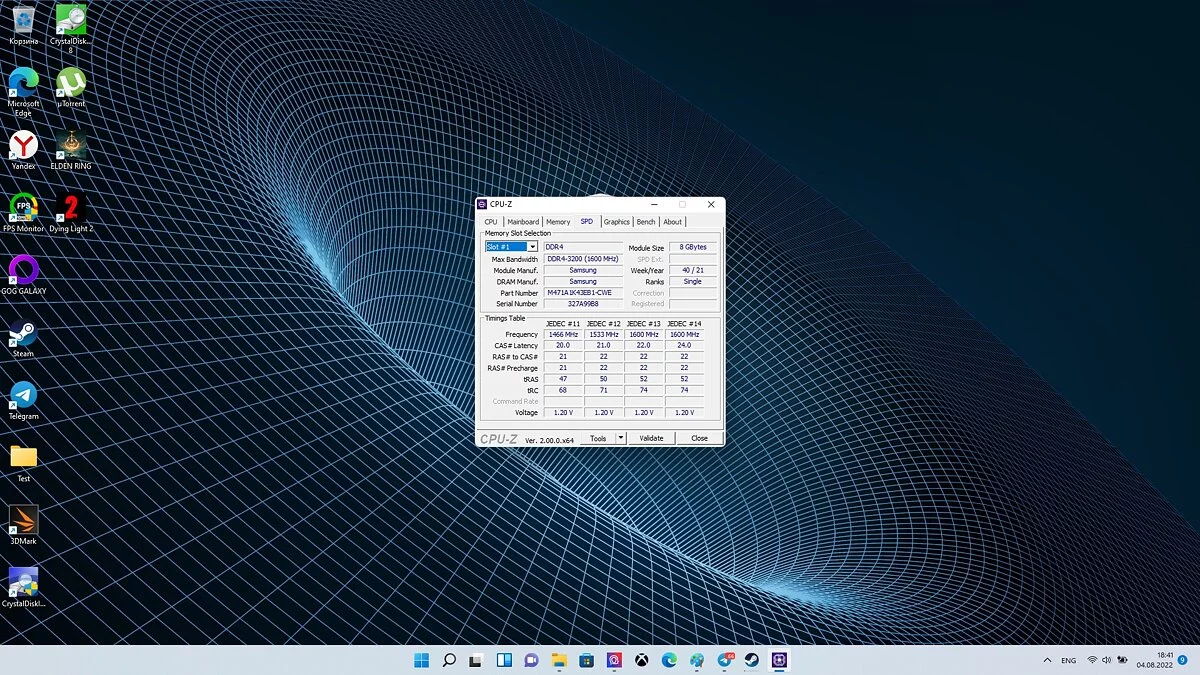This screenshot has width=1200, height=675.
Task: Click the Tools button in CPU-Z
Action: [x=598, y=438]
